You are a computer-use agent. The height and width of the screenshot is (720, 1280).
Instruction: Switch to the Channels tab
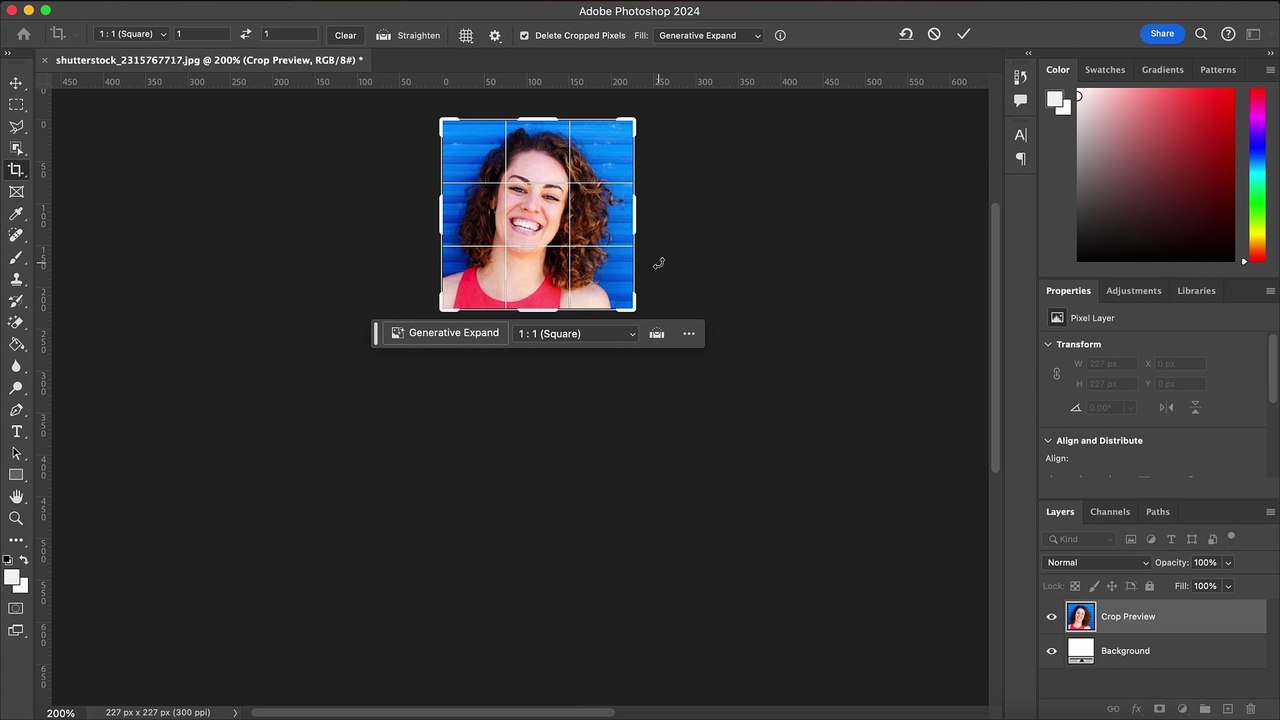tap(1110, 512)
